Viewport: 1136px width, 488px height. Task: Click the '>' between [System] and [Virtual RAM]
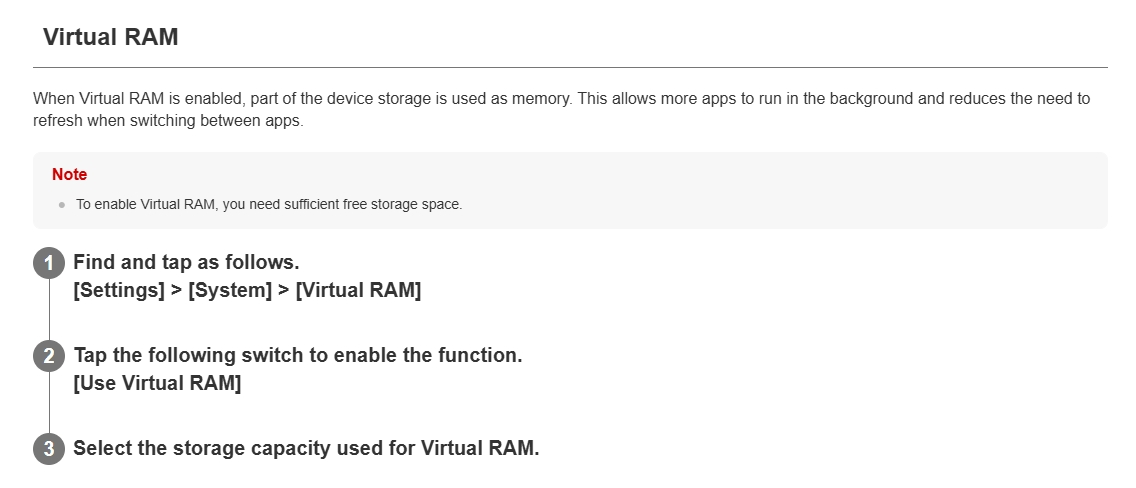(283, 290)
